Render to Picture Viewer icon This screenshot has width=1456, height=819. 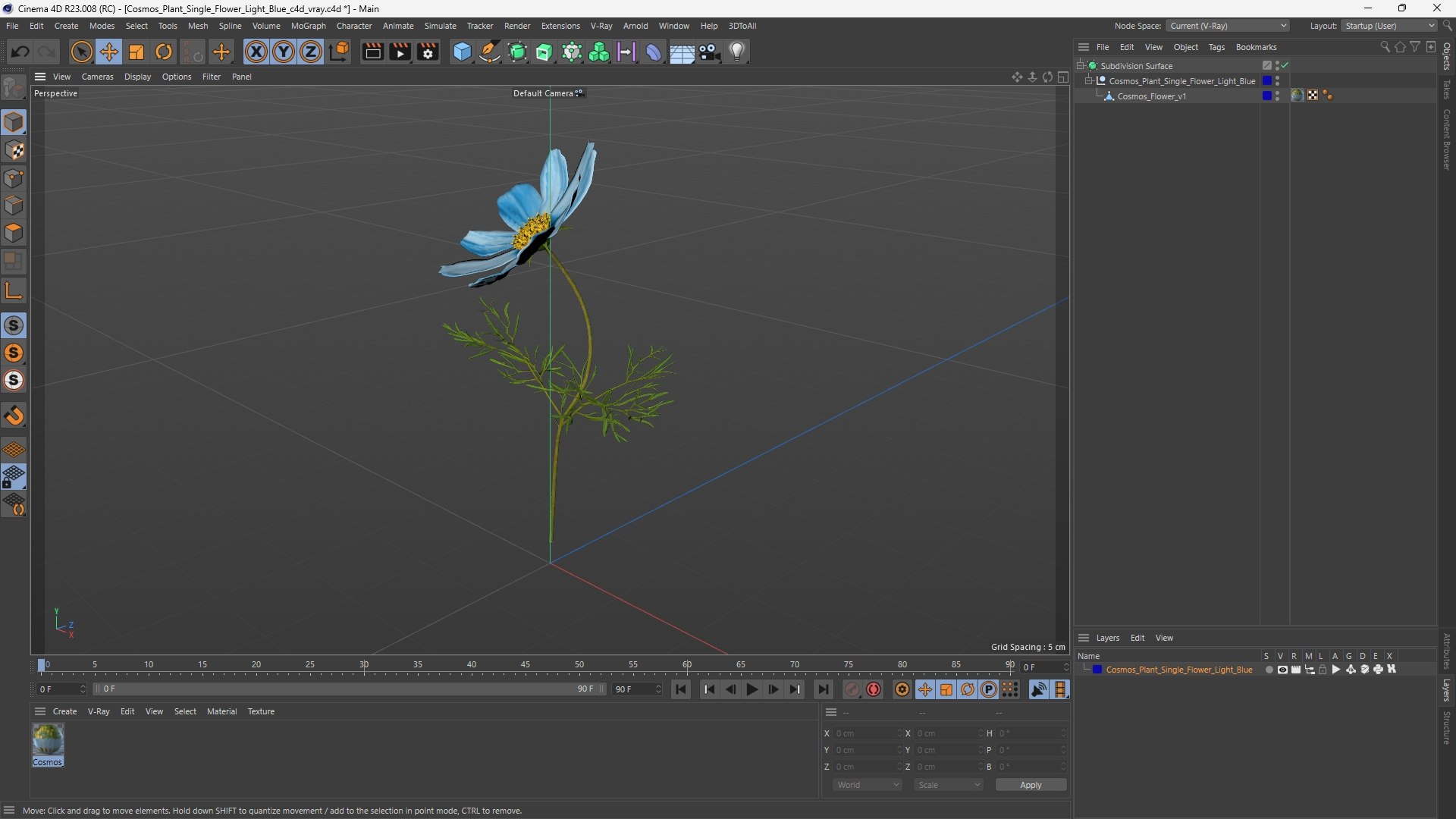click(x=400, y=52)
